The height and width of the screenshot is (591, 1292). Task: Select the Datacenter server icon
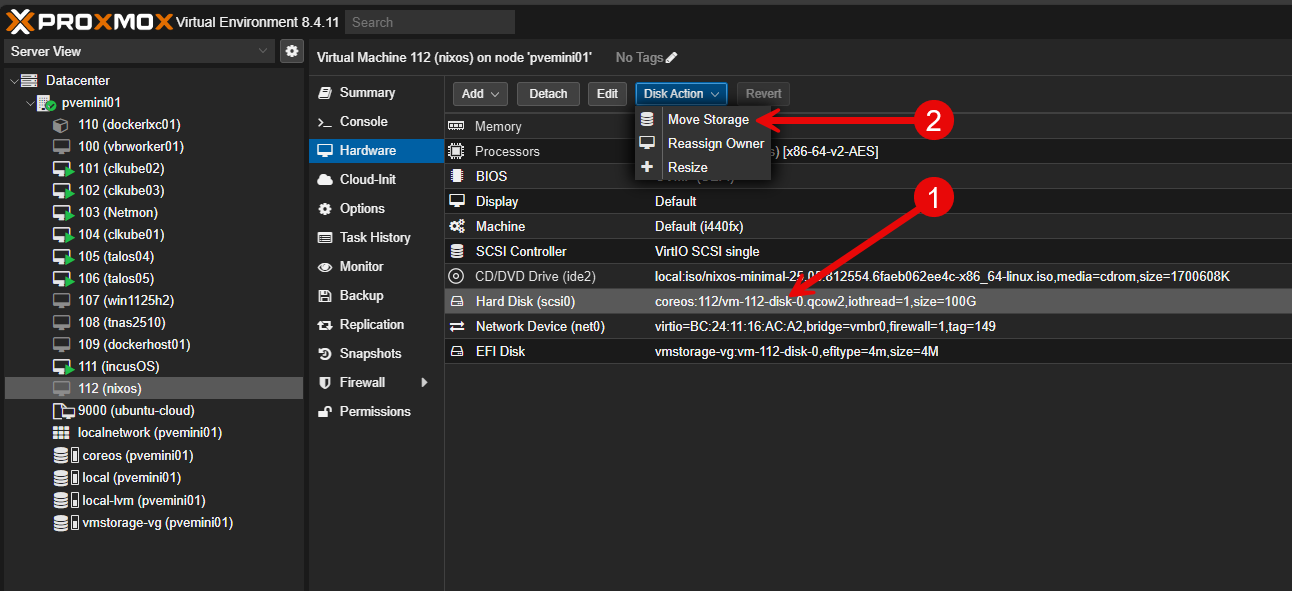[29, 81]
